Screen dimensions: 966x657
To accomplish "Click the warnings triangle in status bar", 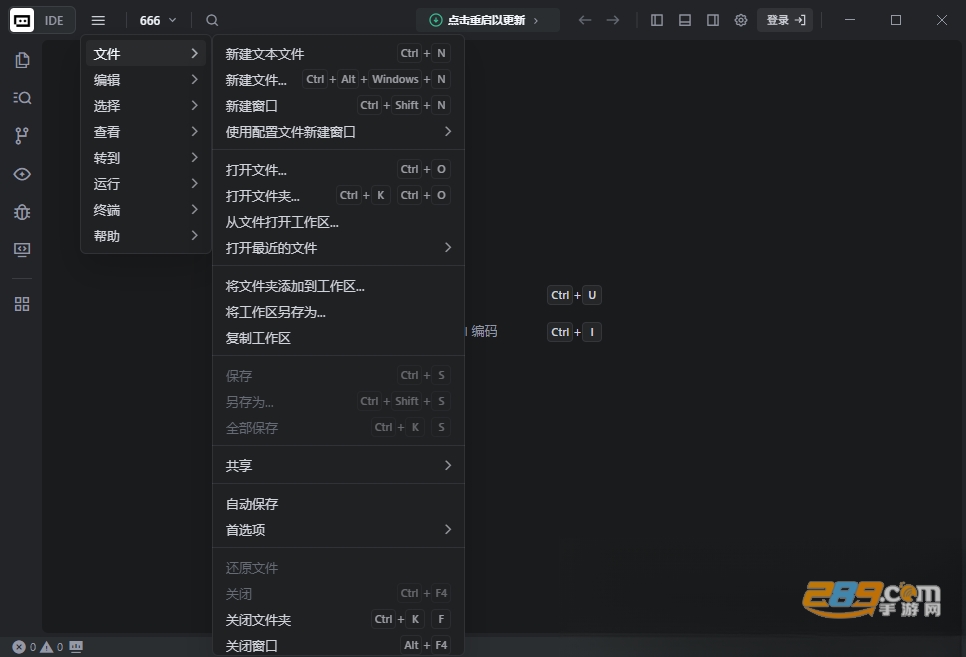I will point(46,647).
